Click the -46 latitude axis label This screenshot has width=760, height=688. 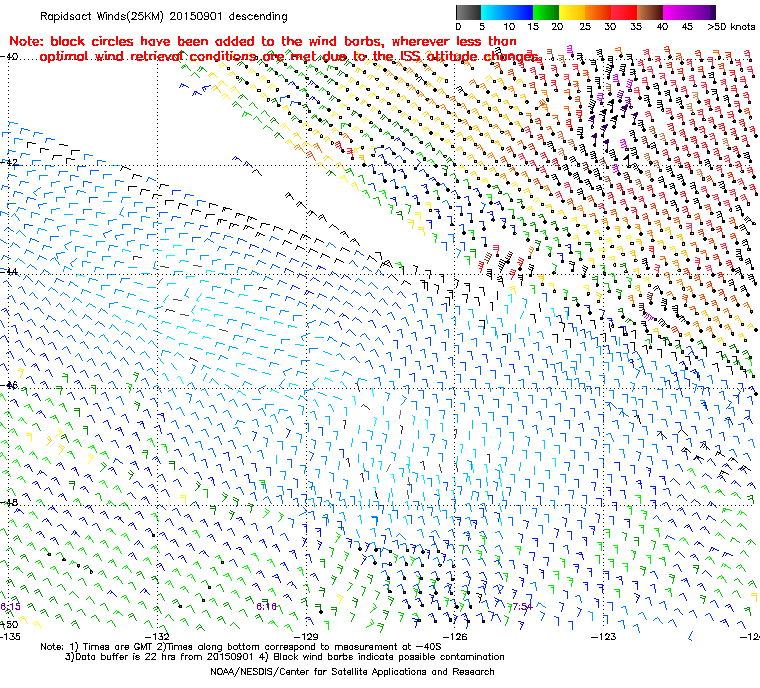(x=9, y=385)
